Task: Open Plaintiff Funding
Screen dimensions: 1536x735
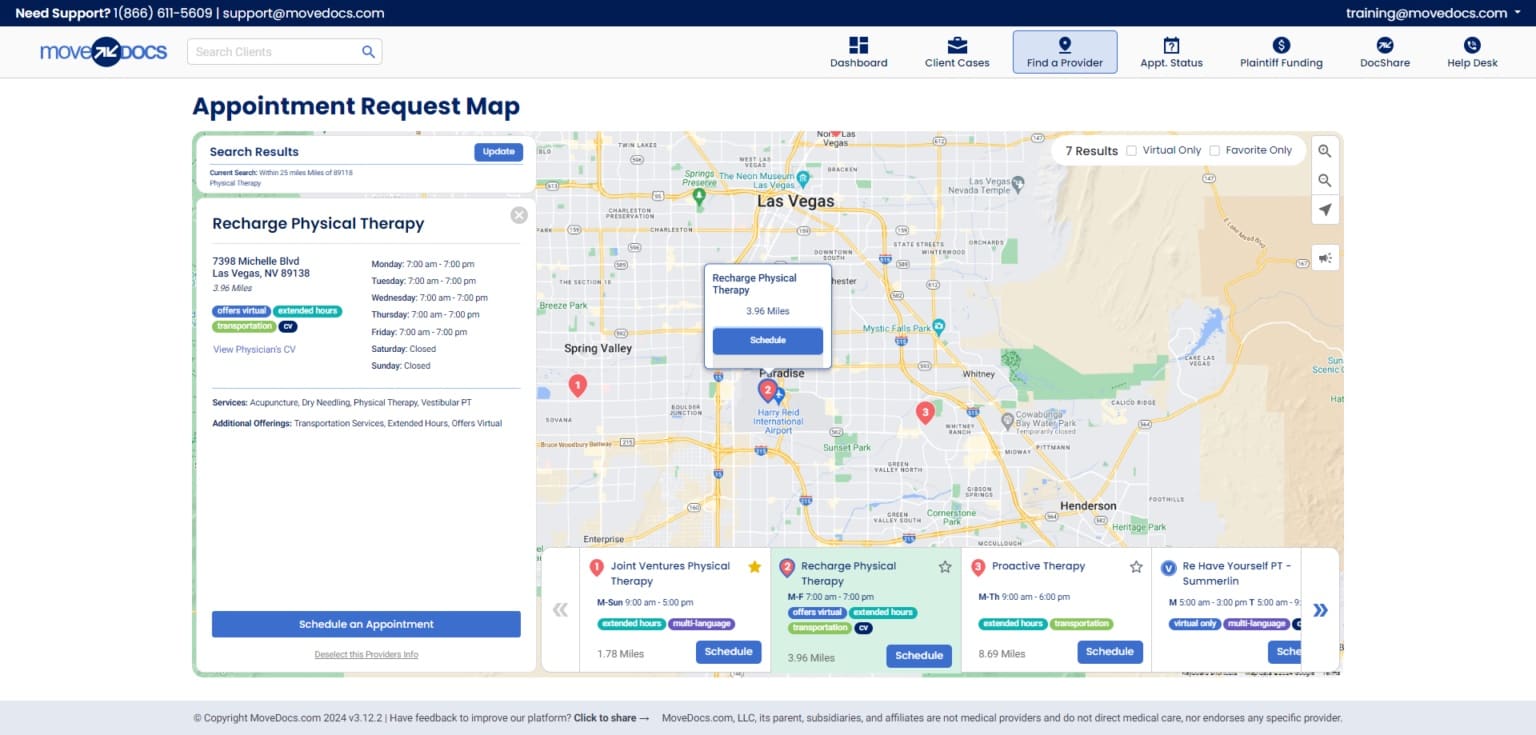Action: point(1280,51)
